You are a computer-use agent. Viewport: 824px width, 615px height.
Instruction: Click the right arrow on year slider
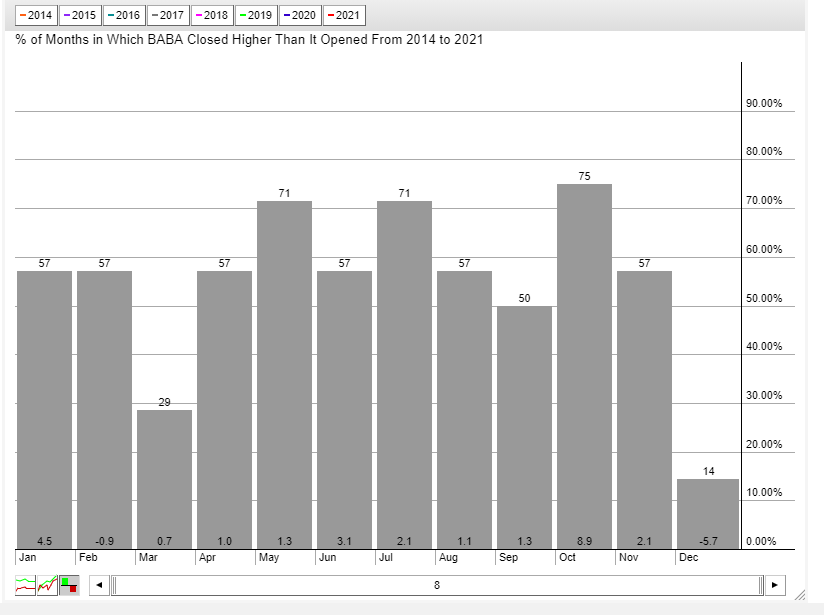click(x=775, y=585)
